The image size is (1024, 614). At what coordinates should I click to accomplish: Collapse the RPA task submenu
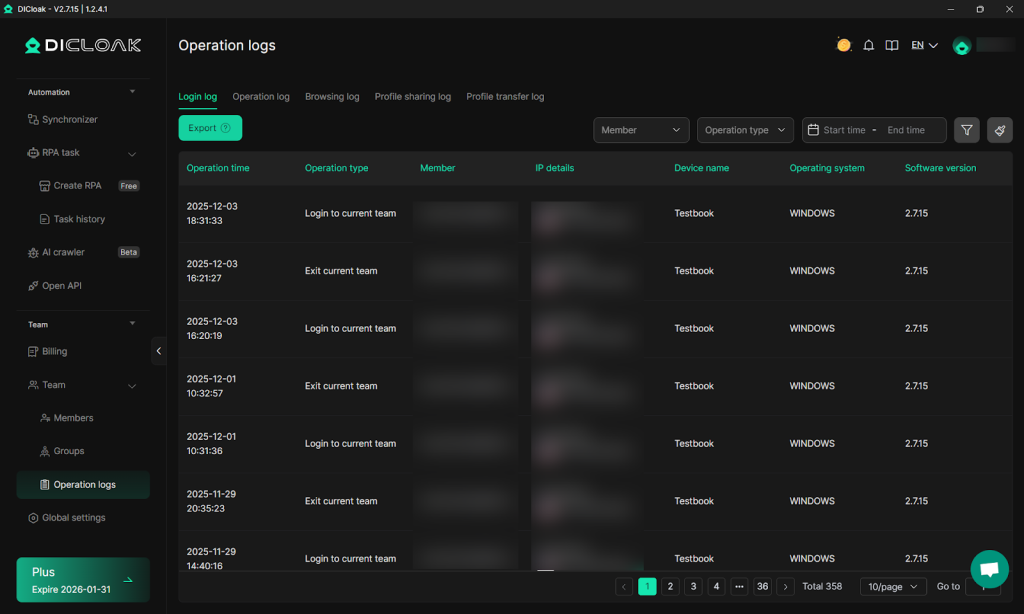coord(132,153)
